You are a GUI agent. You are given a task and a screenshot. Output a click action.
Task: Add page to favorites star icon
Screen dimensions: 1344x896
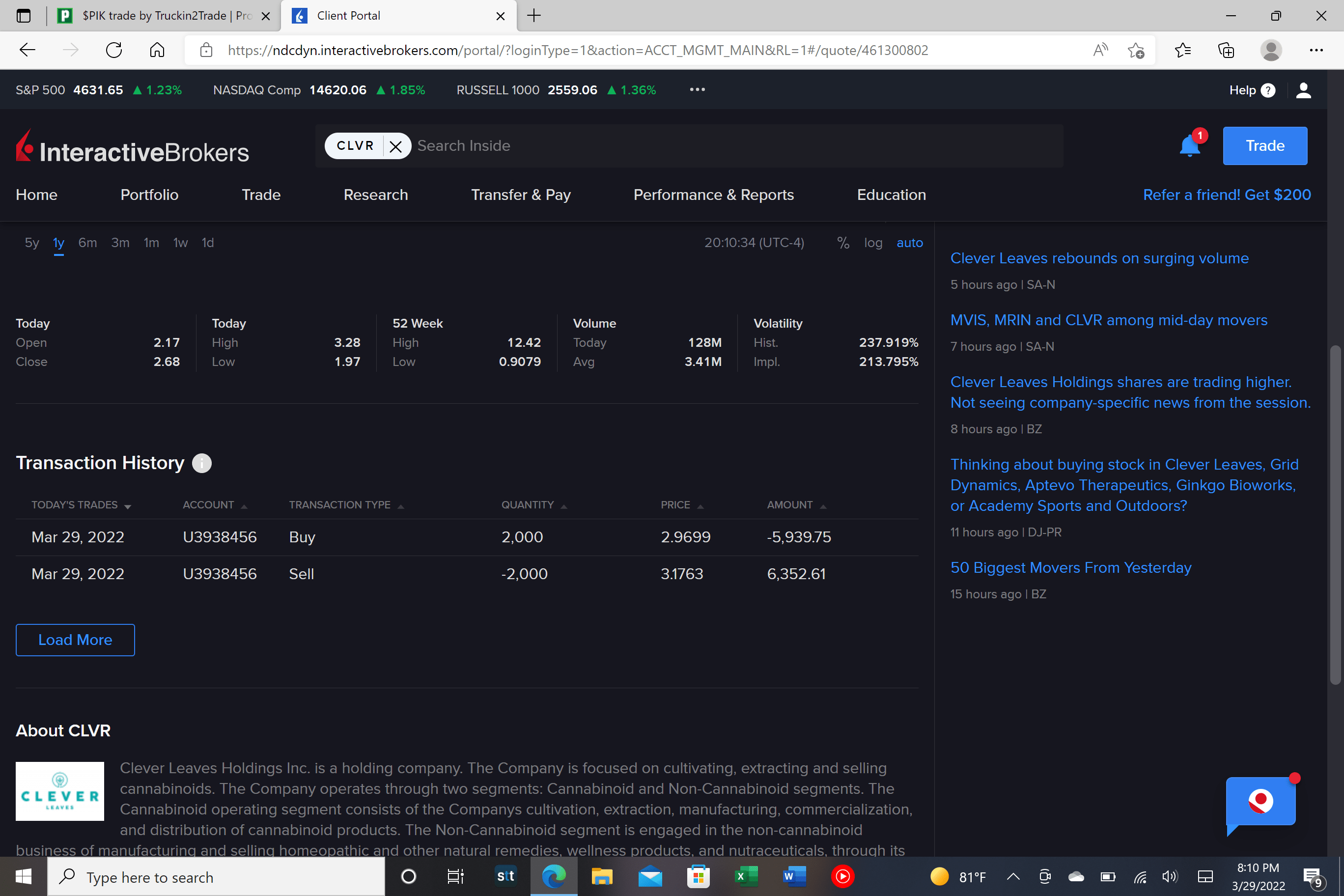tap(1136, 50)
